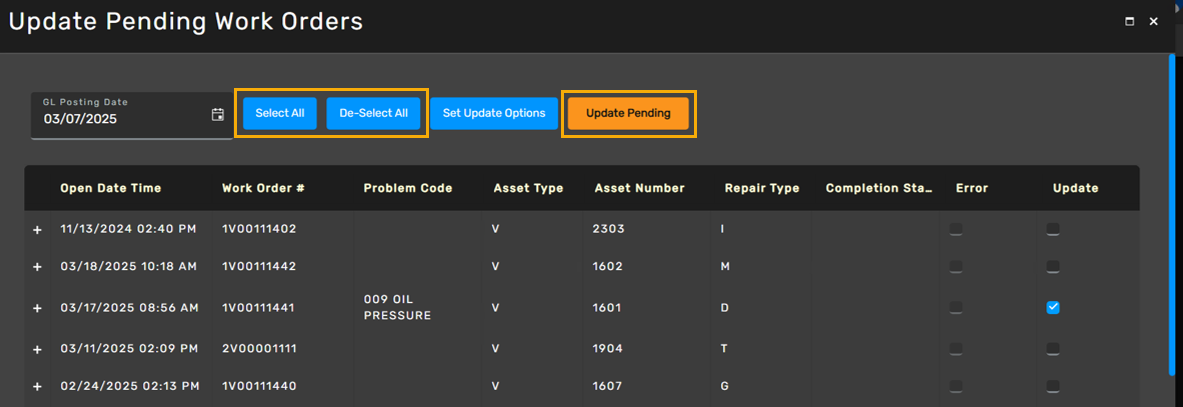1183x407 pixels.
Task: Click asset number 1601
Action: (x=607, y=307)
